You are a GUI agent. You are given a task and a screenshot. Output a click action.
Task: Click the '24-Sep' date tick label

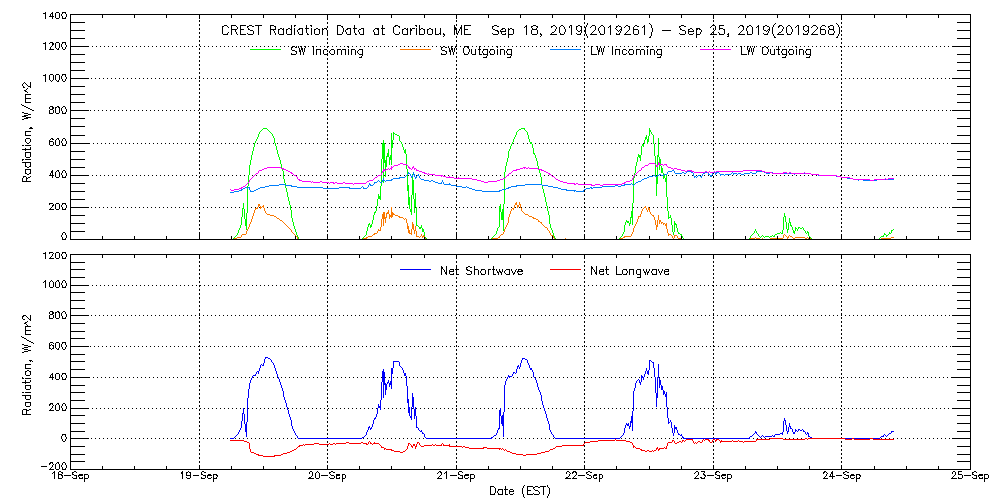click(x=841, y=477)
